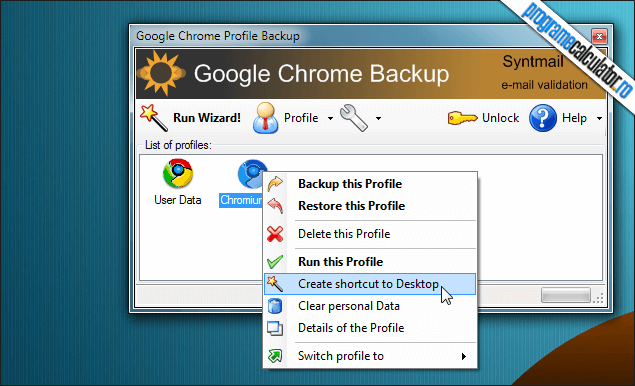Click the gray status bar button

pos(565,295)
